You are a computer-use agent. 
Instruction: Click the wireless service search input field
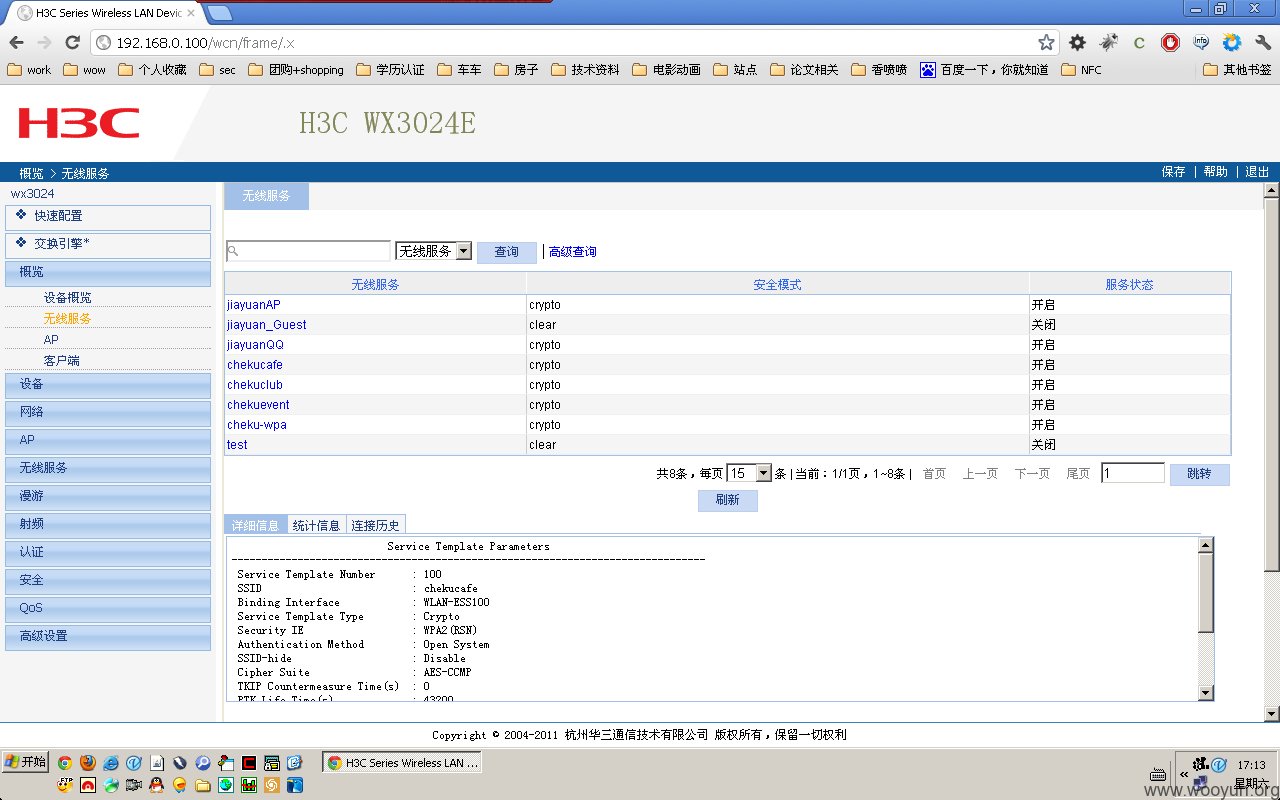click(308, 251)
